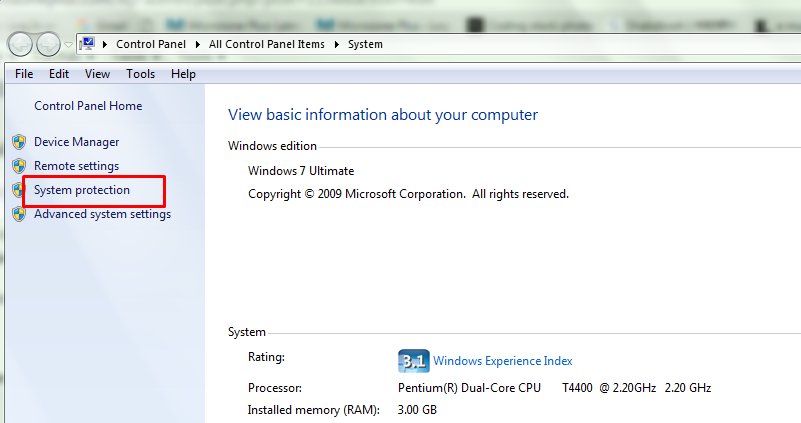
Task: Click the Rating label
Action: coord(266,357)
